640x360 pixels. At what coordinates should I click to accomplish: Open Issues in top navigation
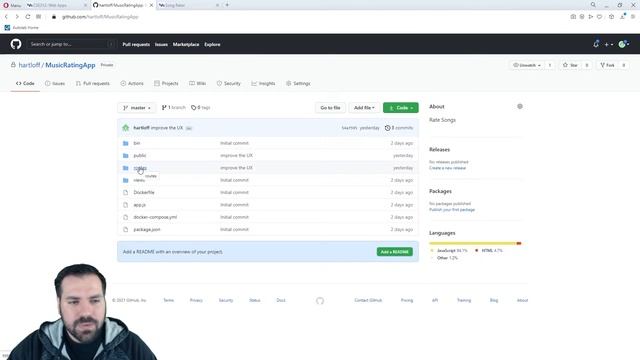pyautogui.click(x=161, y=44)
